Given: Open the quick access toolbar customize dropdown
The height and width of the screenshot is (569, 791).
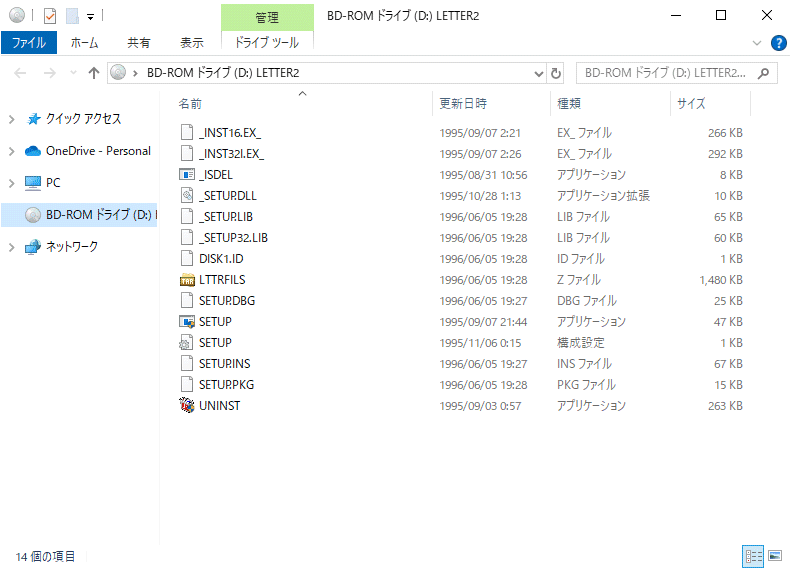Looking at the screenshot, I should [x=90, y=17].
